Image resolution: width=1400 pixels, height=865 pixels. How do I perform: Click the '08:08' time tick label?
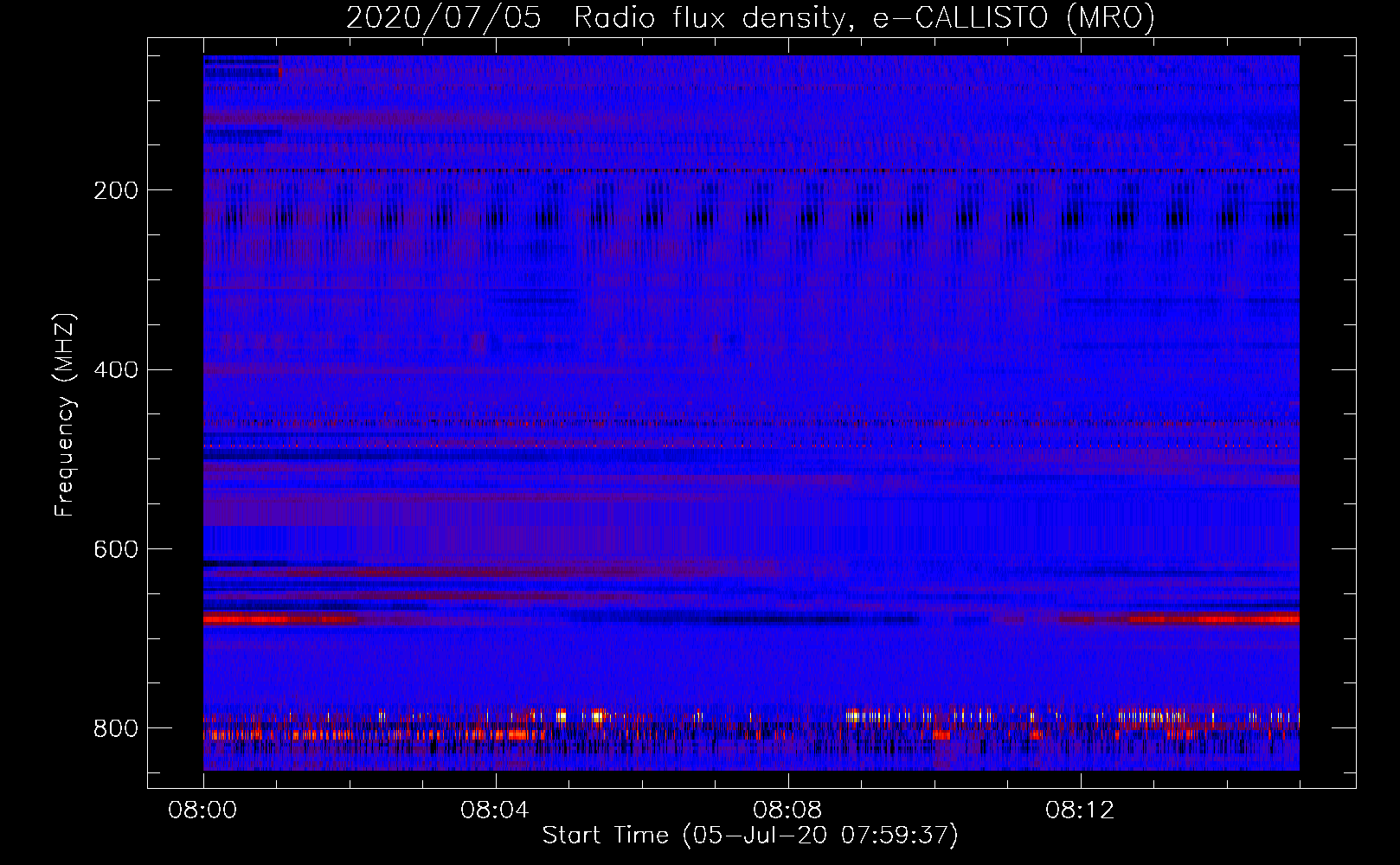[787, 811]
